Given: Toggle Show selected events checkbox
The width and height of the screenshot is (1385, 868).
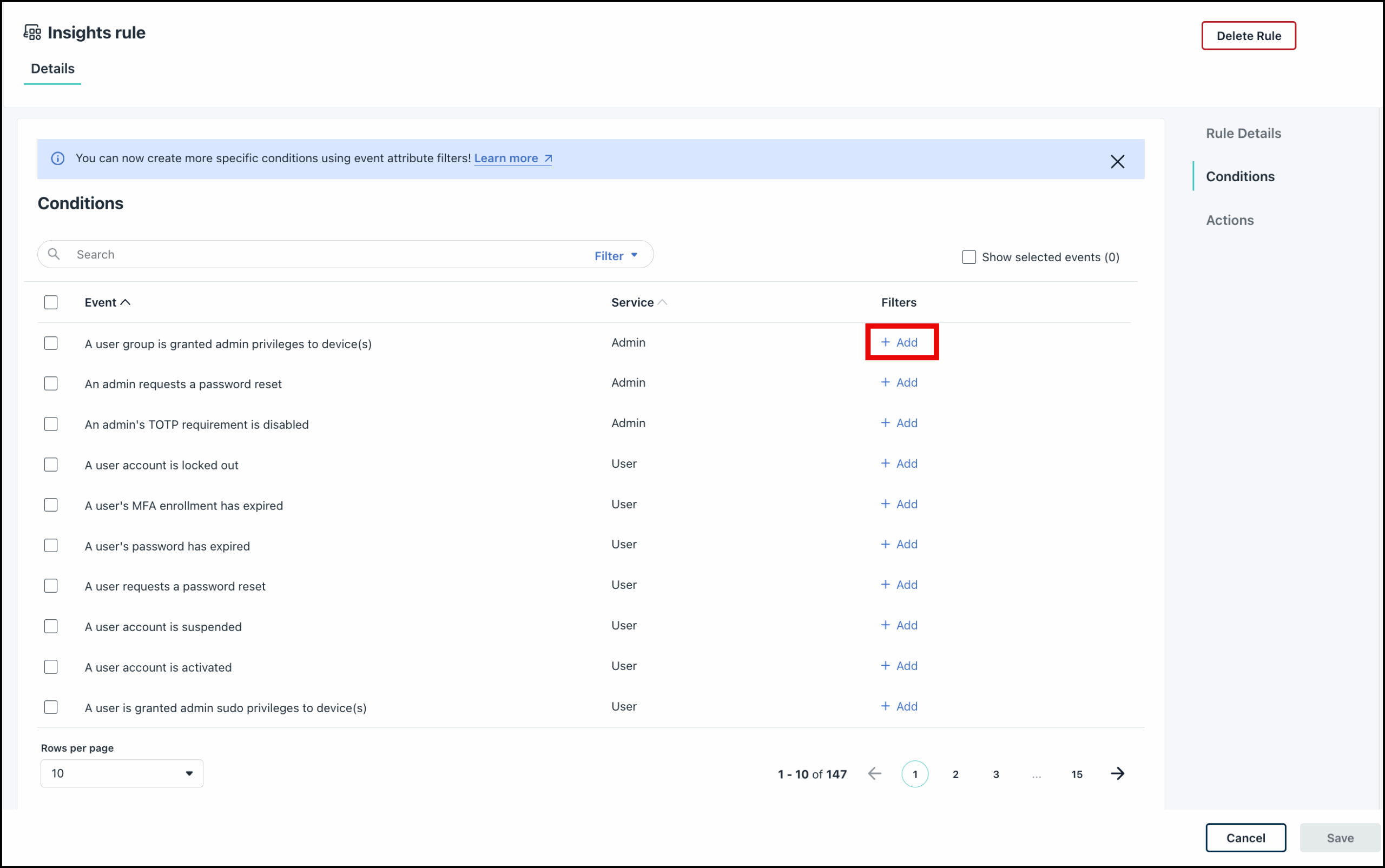Looking at the screenshot, I should click(x=969, y=257).
